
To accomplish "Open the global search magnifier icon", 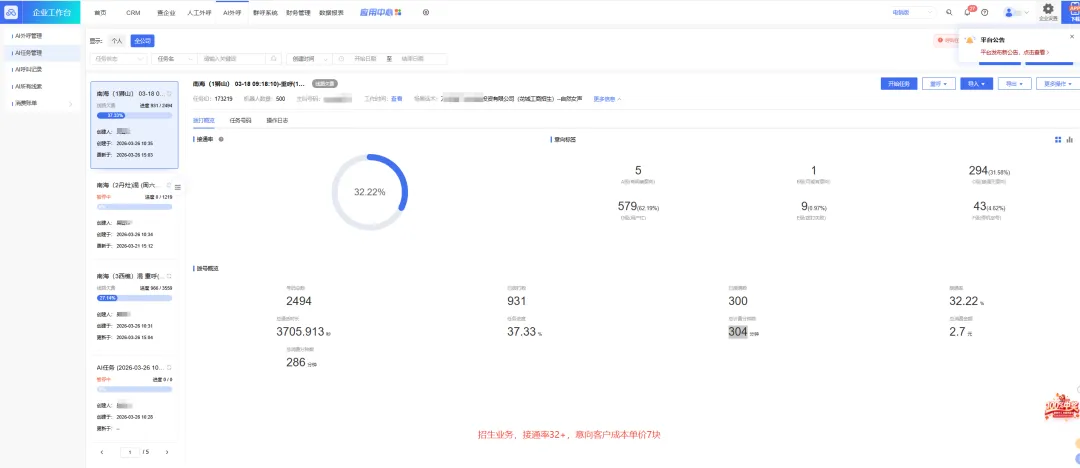I will coord(950,12).
